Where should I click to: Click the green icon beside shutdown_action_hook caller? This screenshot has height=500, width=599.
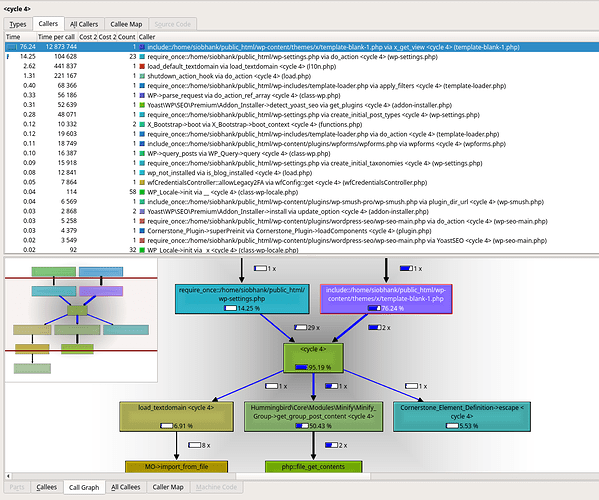[142, 76]
